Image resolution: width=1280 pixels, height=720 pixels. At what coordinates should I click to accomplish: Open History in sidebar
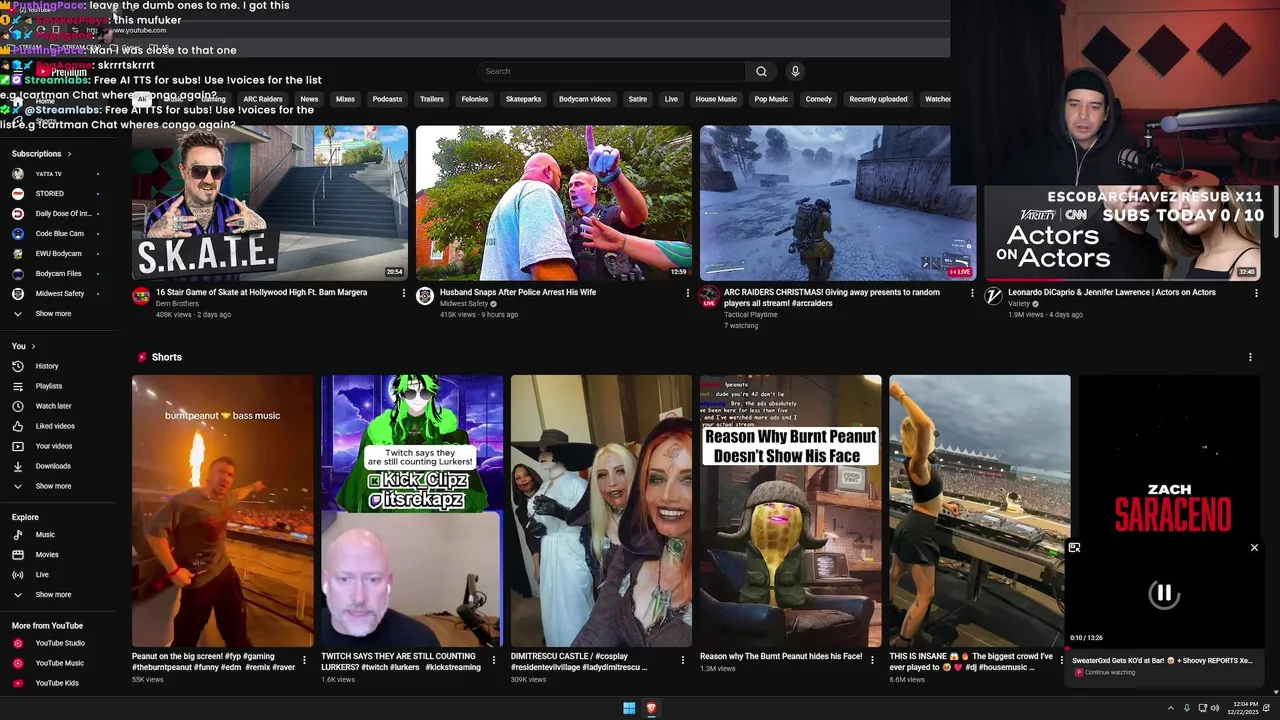[x=47, y=366]
